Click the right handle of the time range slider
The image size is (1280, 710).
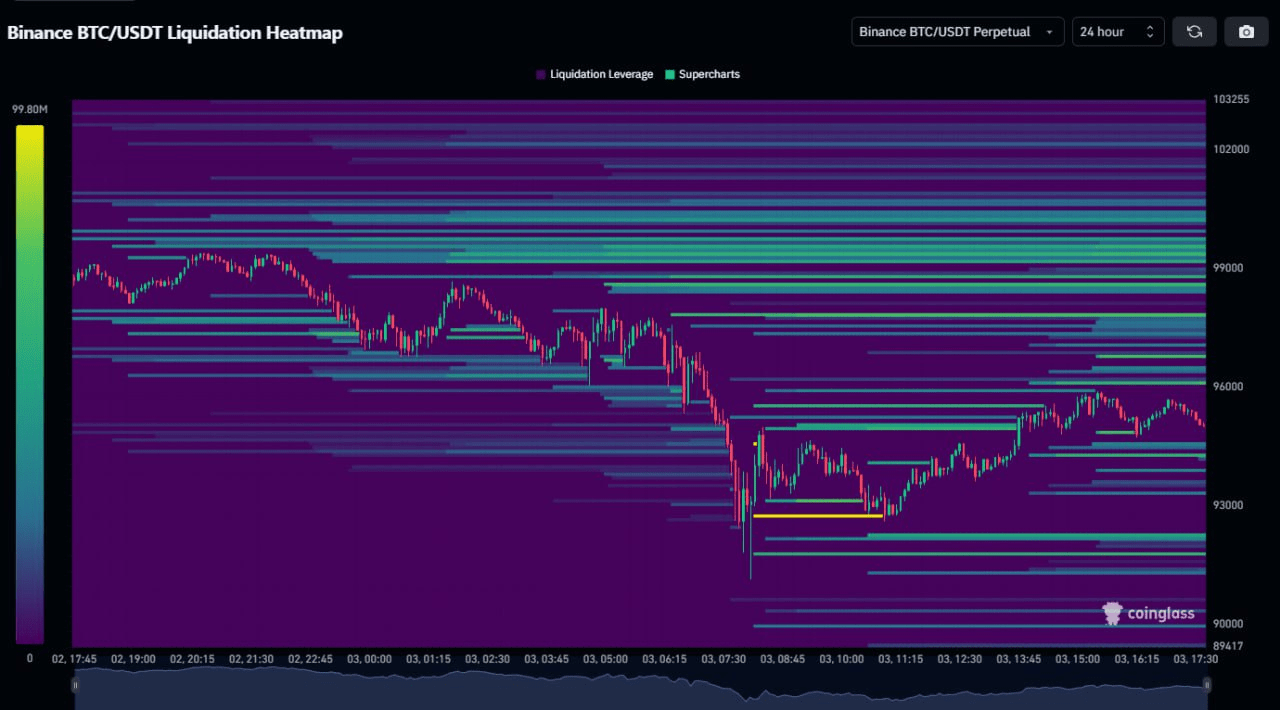[1207, 685]
